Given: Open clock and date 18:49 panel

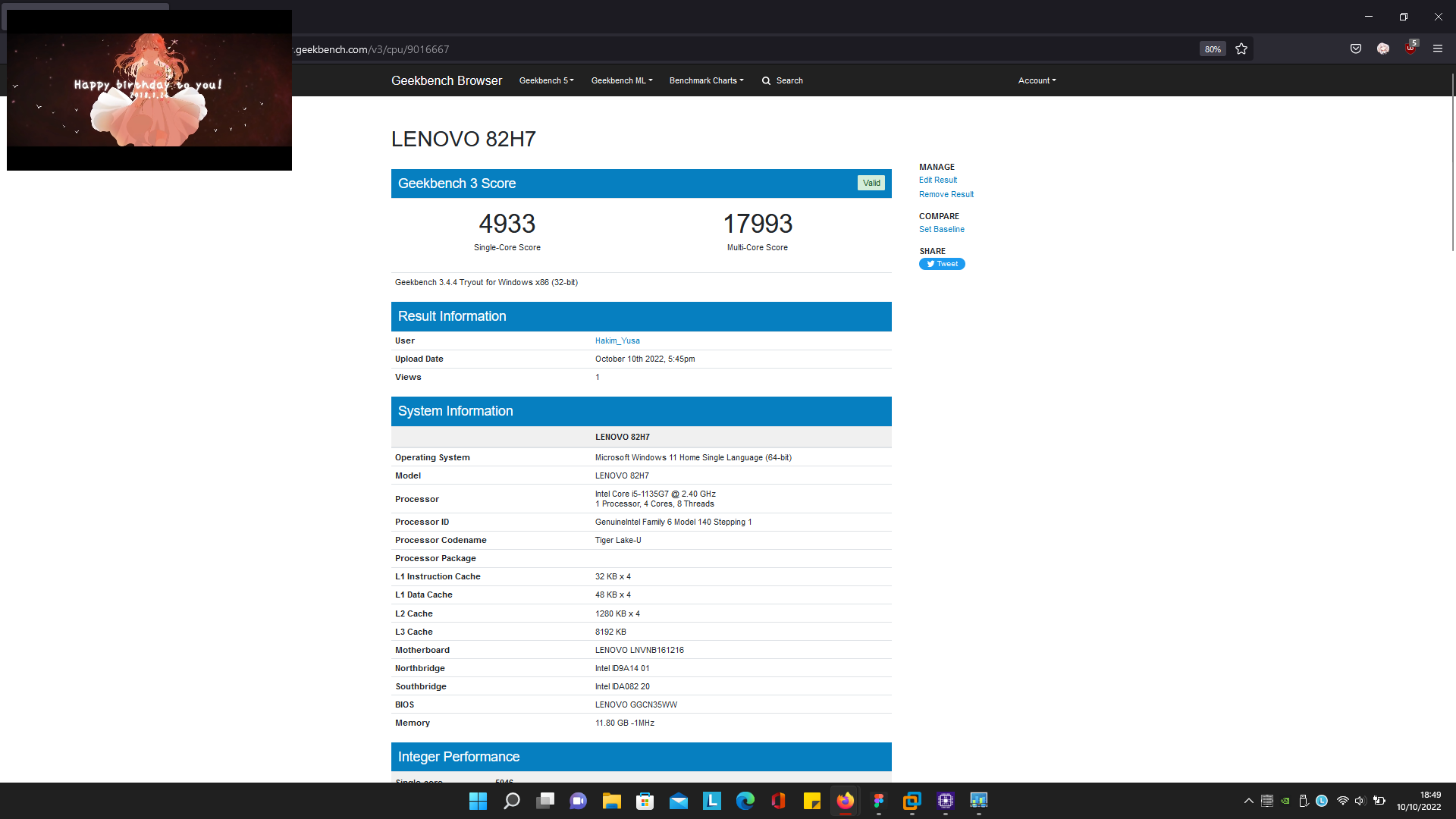Looking at the screenshot, I should (x=1419, y=801).
